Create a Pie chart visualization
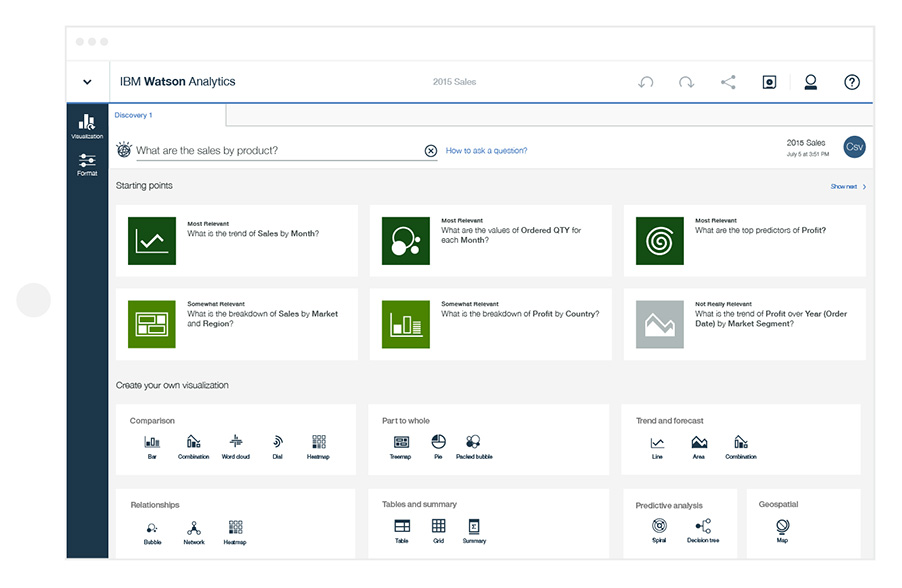Viewport: 902px width, 588px height. pos(438,446)
